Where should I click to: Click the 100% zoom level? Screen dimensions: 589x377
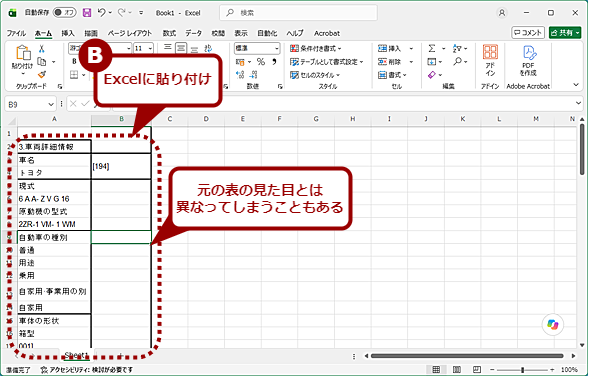[569, 370]
